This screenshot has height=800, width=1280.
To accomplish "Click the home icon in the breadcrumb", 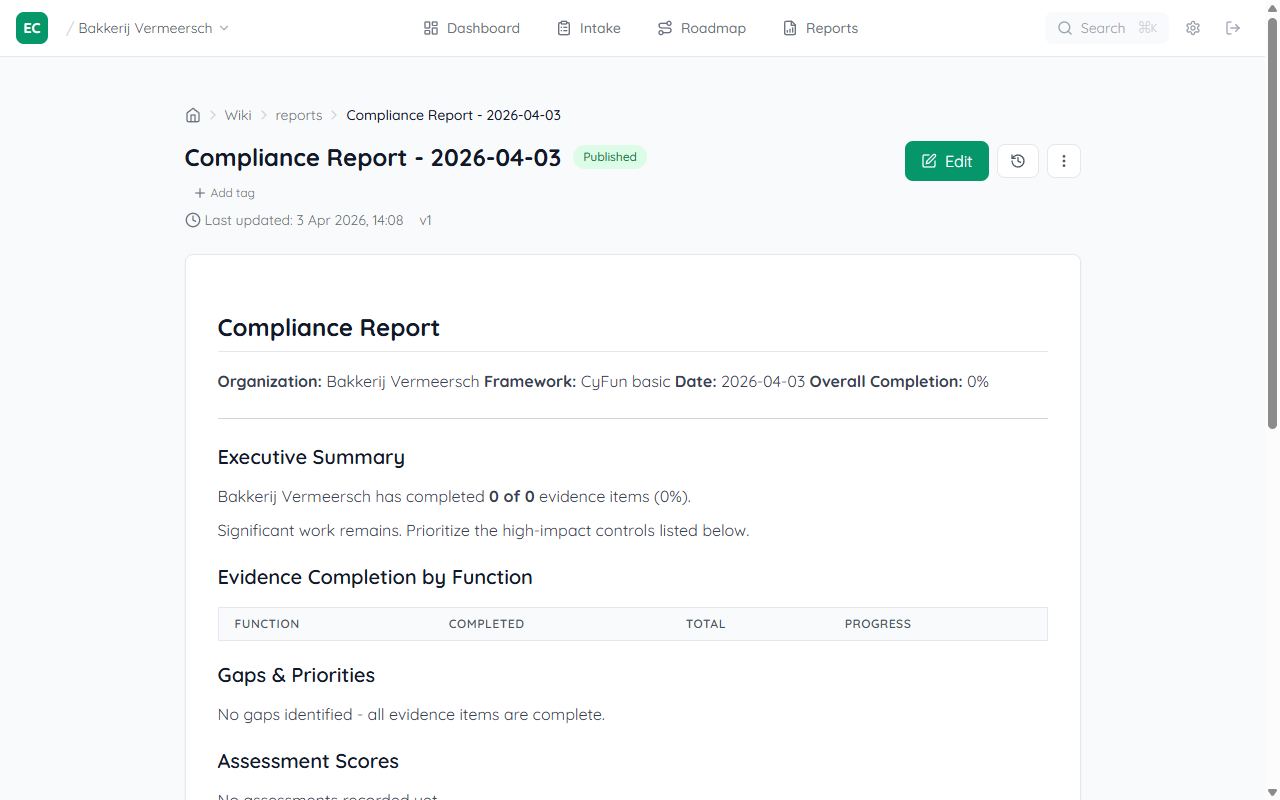I will (x=192, y=114).
